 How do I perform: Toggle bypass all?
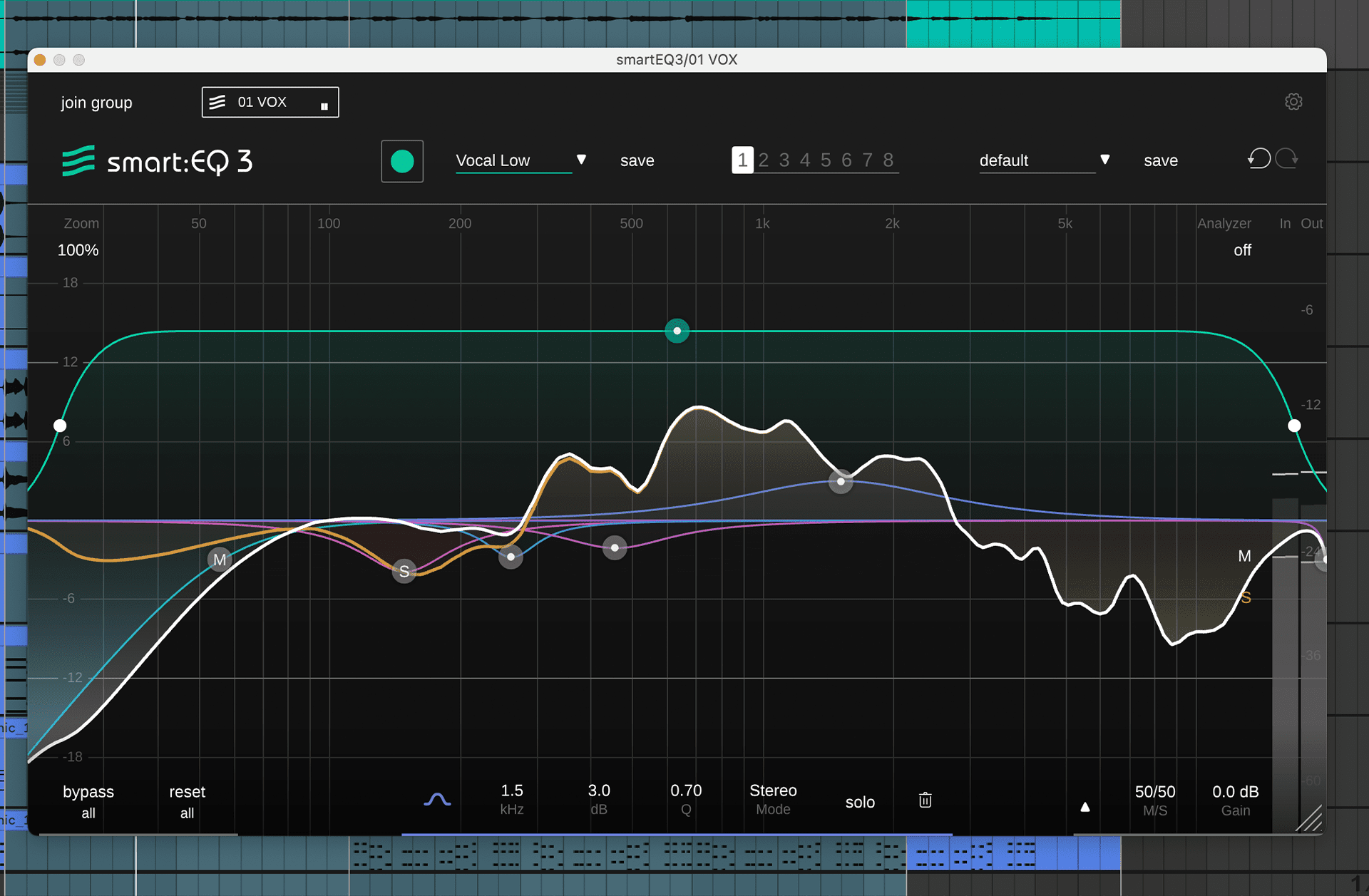tap(88, 801)
